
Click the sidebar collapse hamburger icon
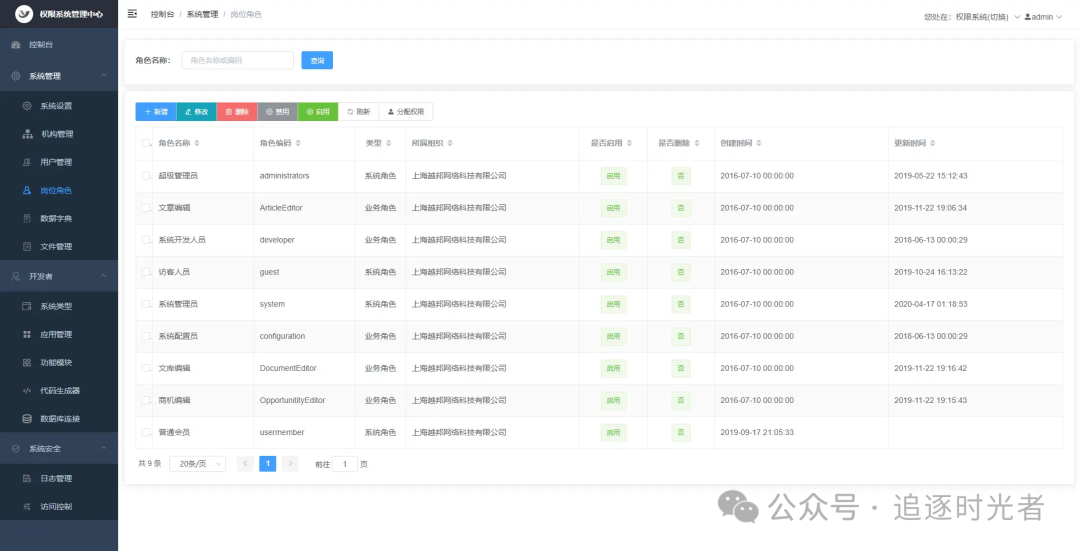tap(132, 14)
